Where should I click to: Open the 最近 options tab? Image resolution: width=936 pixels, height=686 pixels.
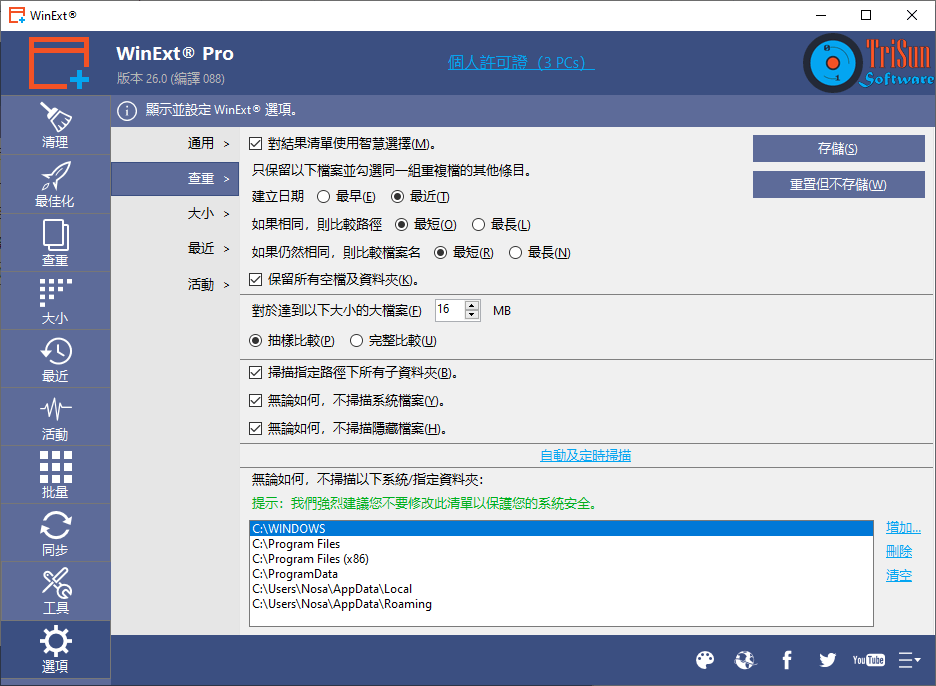click(x=175, y=248)
